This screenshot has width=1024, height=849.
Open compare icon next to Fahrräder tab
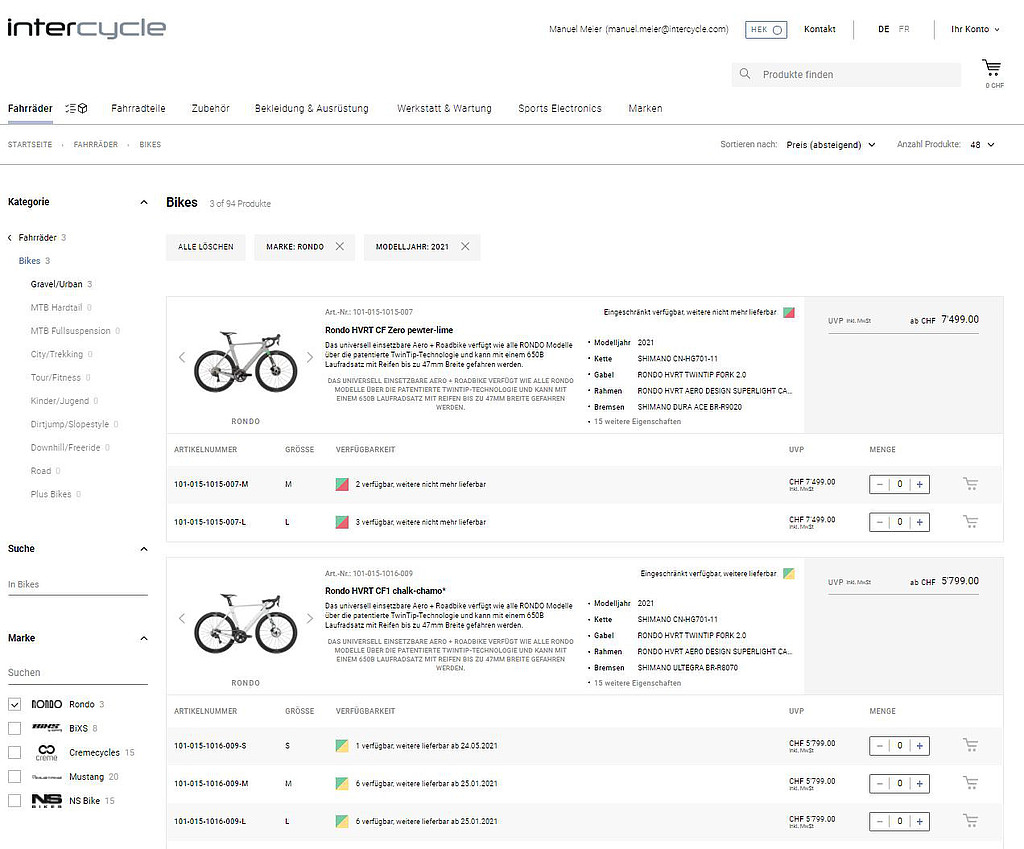tap(77, 108)
